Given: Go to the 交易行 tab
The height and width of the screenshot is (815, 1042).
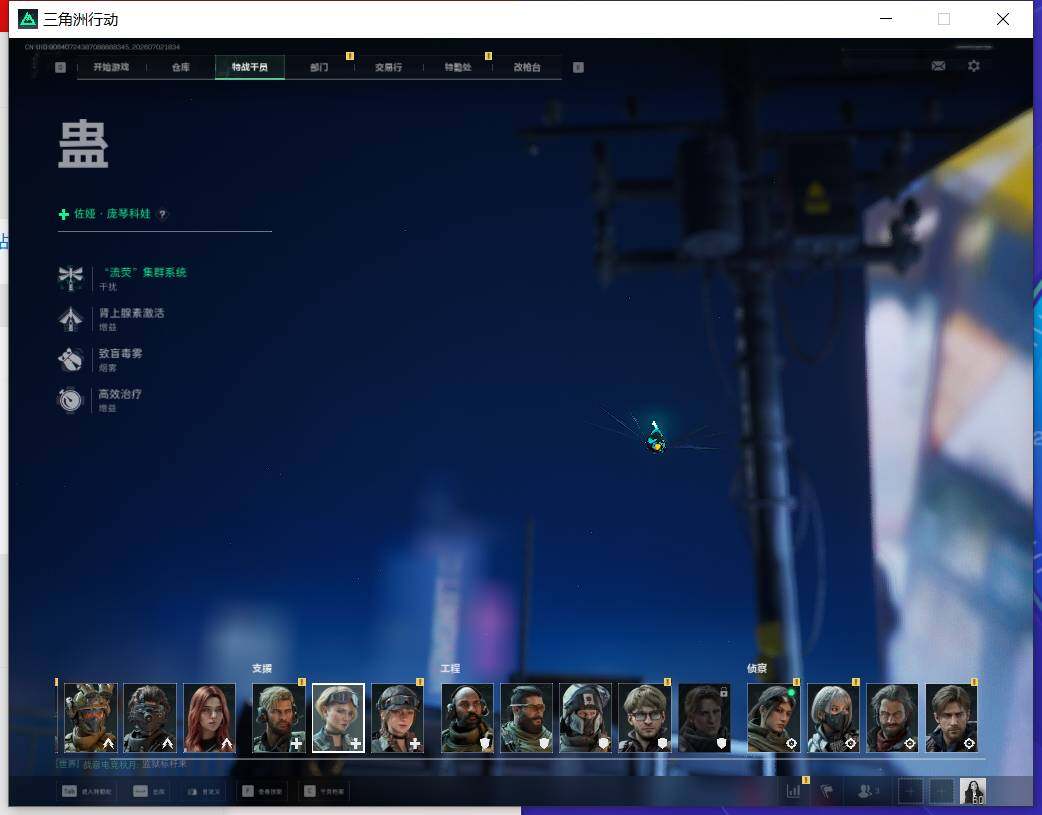Looking at the screenshot, I should tap(388, 67).
